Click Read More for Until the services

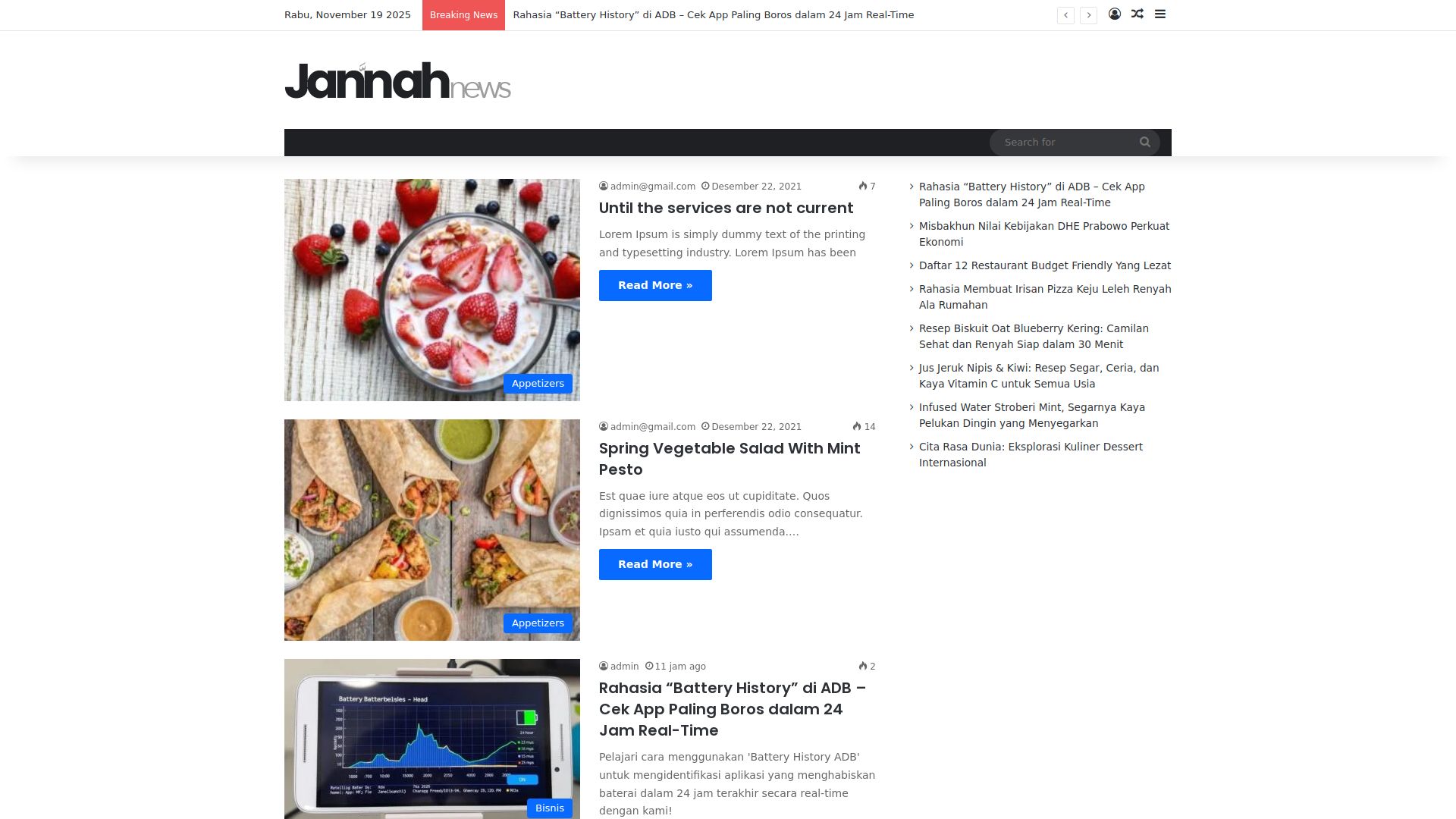tap(655, 286)
